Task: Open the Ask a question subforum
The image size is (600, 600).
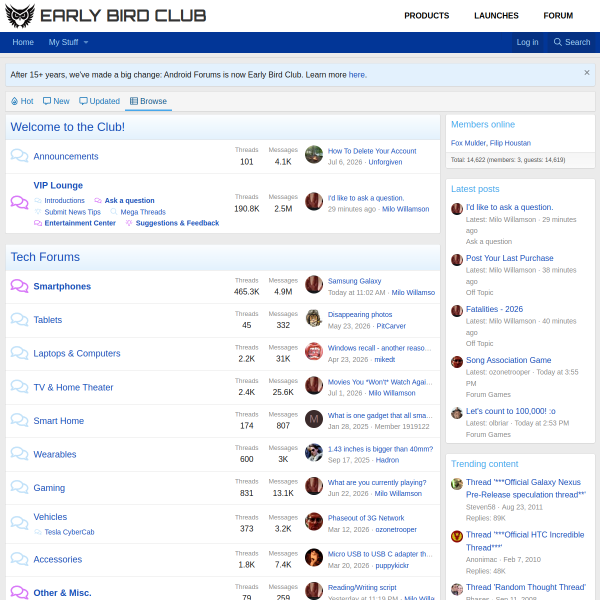Action: [129, 201]
